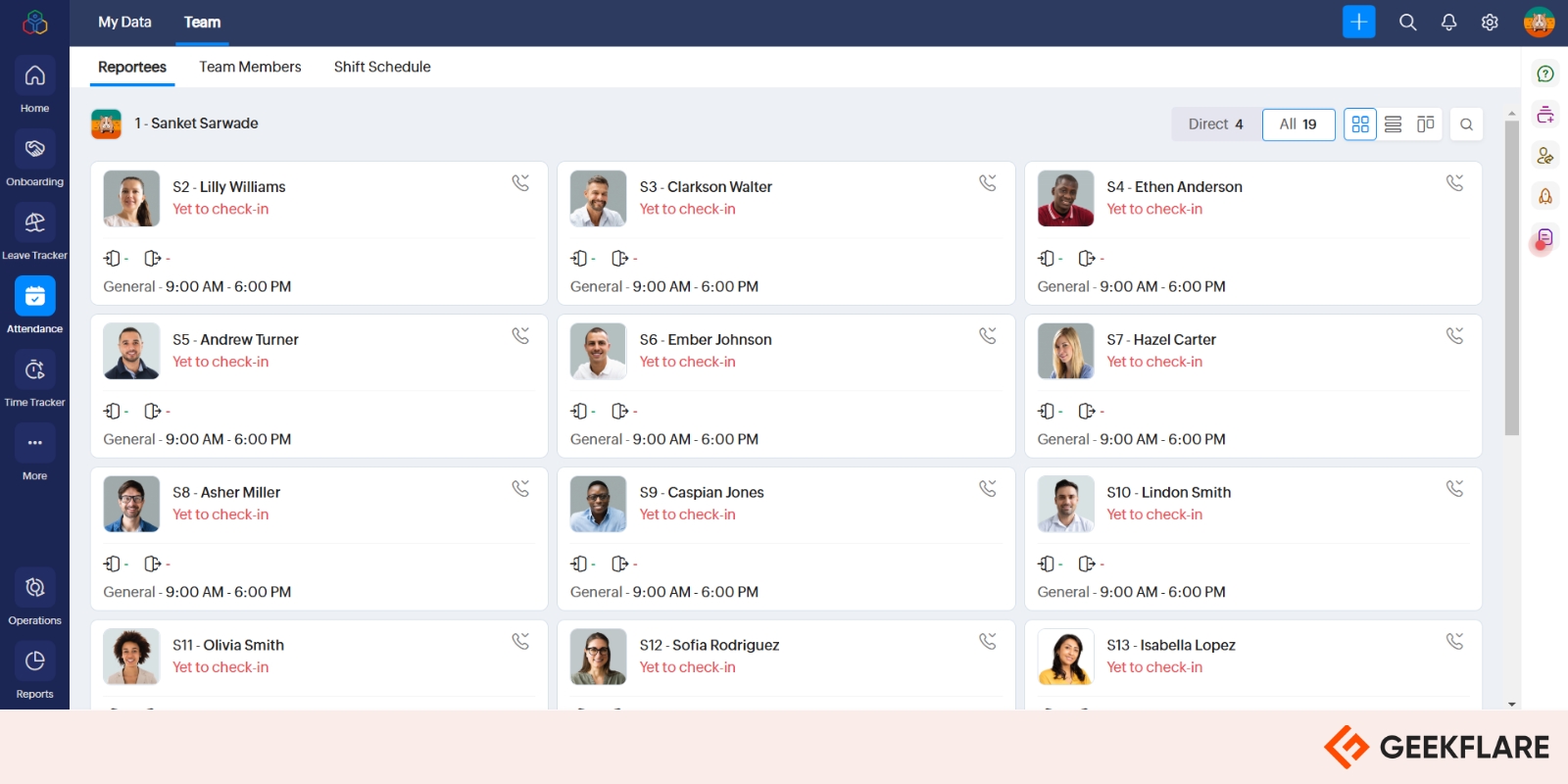This screenshot has height=784, width=1568.
Task: Open S10 - Lindon Smith profile name
Action: 1169,493
